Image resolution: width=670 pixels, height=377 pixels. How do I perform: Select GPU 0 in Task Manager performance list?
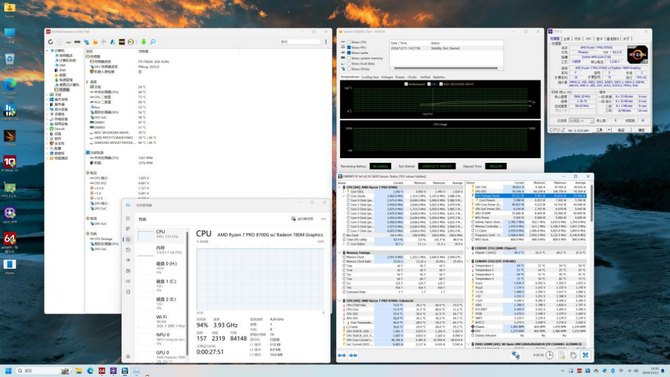pos(162,355)
